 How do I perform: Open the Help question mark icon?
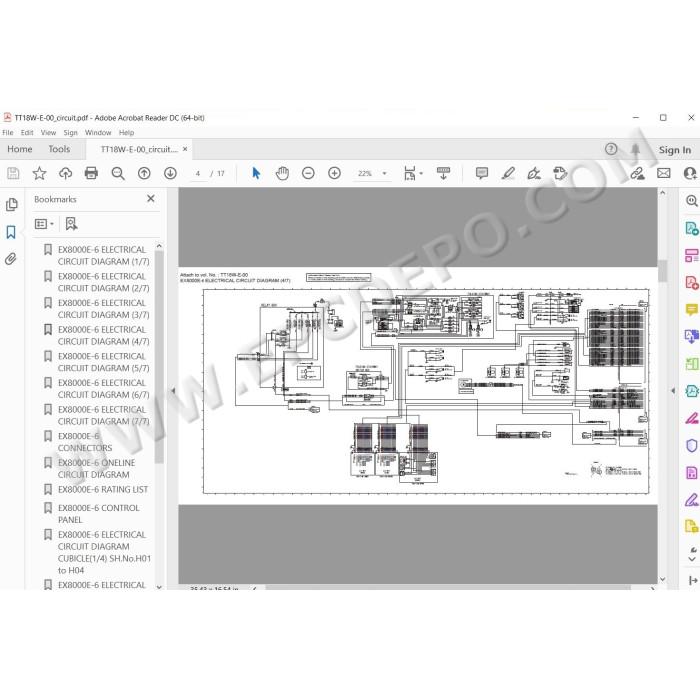tap(611, 149)
